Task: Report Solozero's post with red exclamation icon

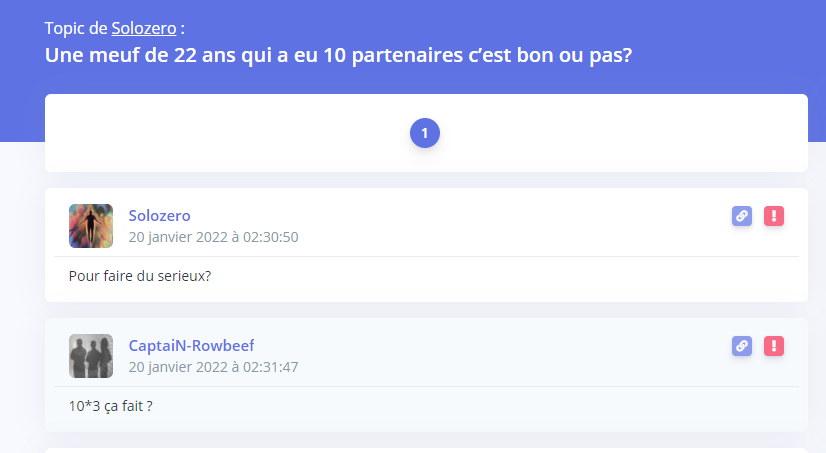Action: coord(774,216)
